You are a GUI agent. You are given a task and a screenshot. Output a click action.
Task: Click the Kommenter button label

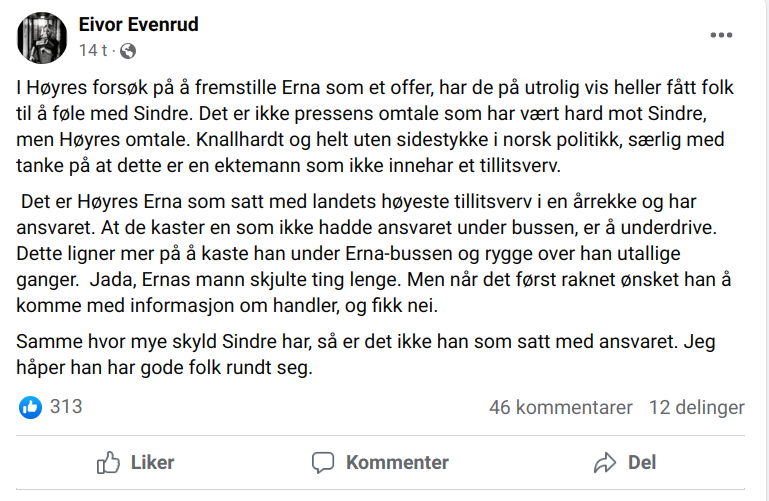(x=397, y=462)
